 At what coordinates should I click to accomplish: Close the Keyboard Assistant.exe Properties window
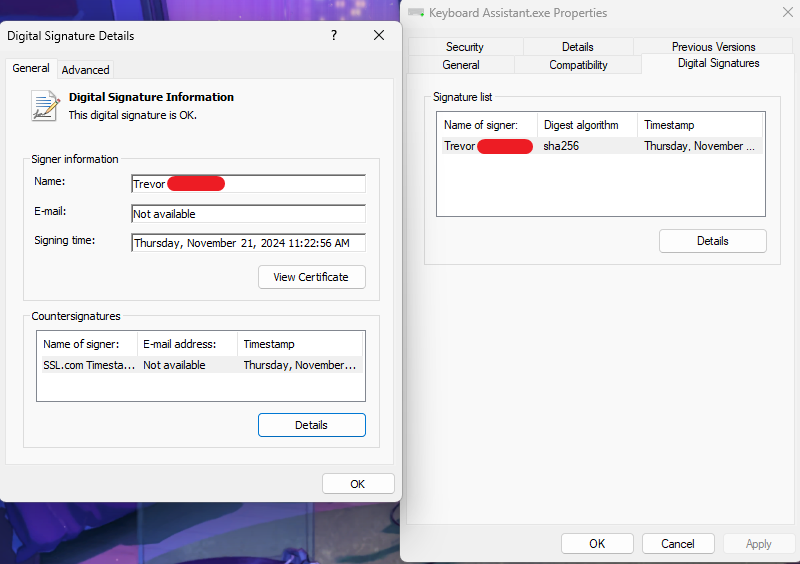pos(788,12)
